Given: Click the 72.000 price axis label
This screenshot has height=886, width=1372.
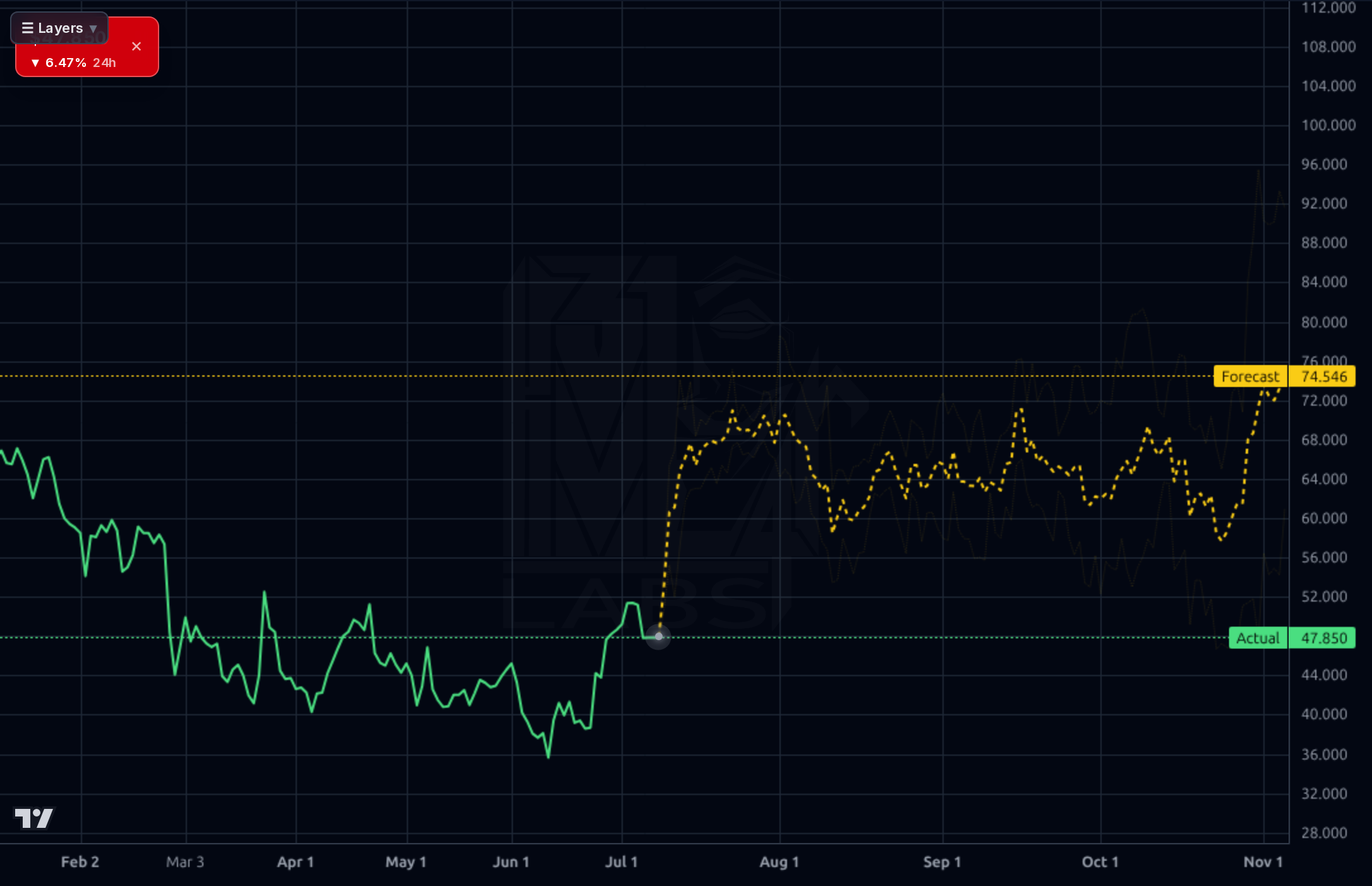Looking at the screenshot, I should pos(1324,401).
